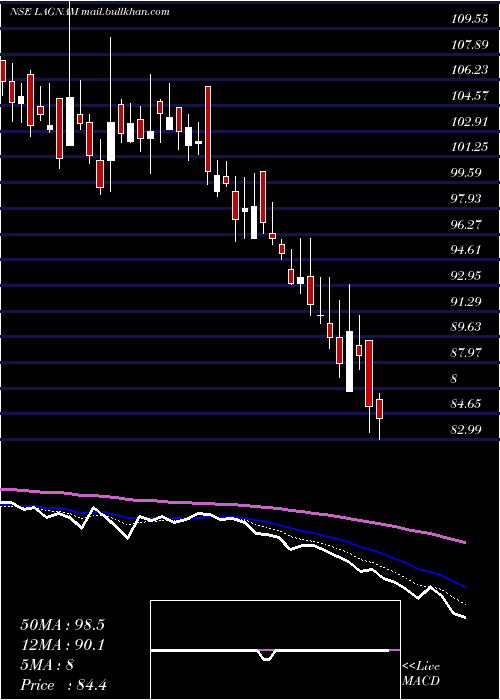Click the 89.63 axis label

click(x=466, y=327)
